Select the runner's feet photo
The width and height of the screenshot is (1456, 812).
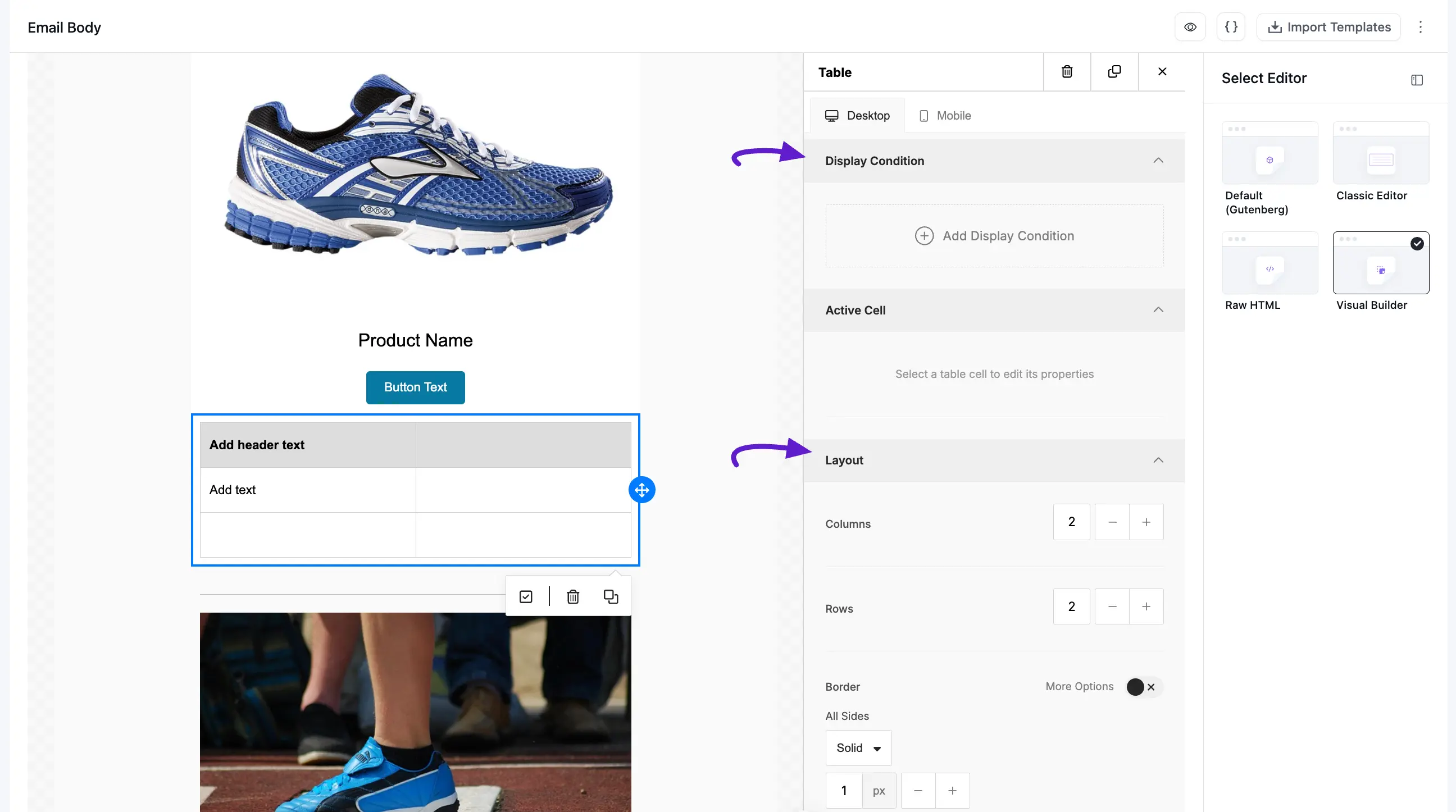(416, 712)
